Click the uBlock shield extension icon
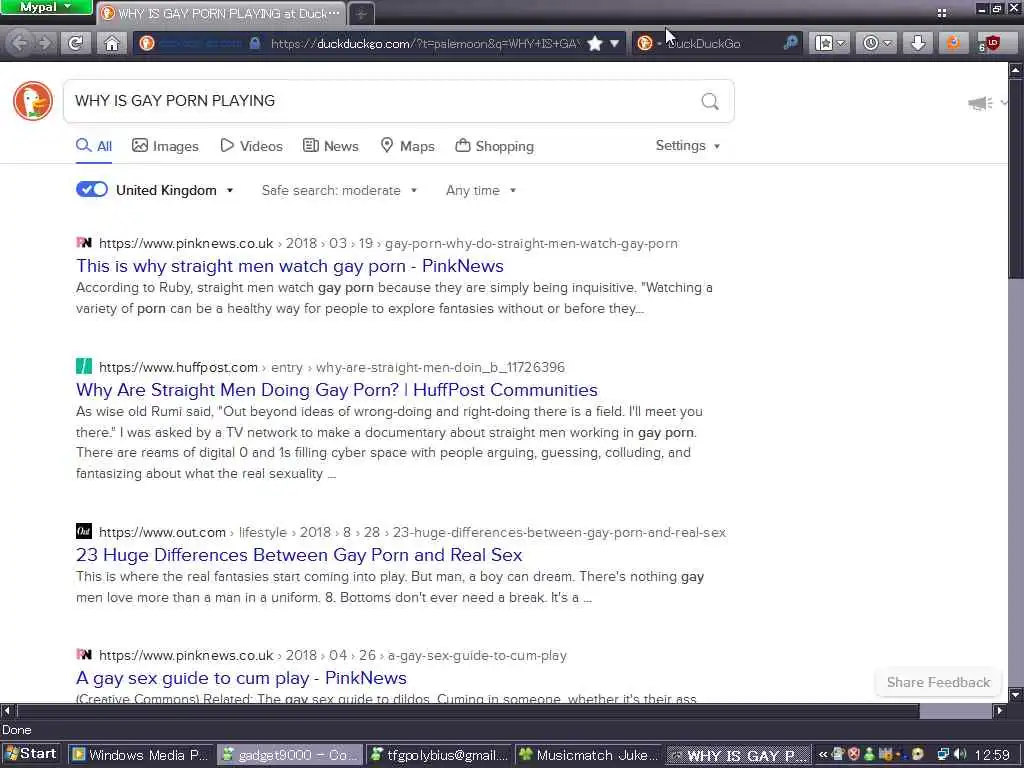Viewport: 1024px width, 768px height. click(991, 43)
